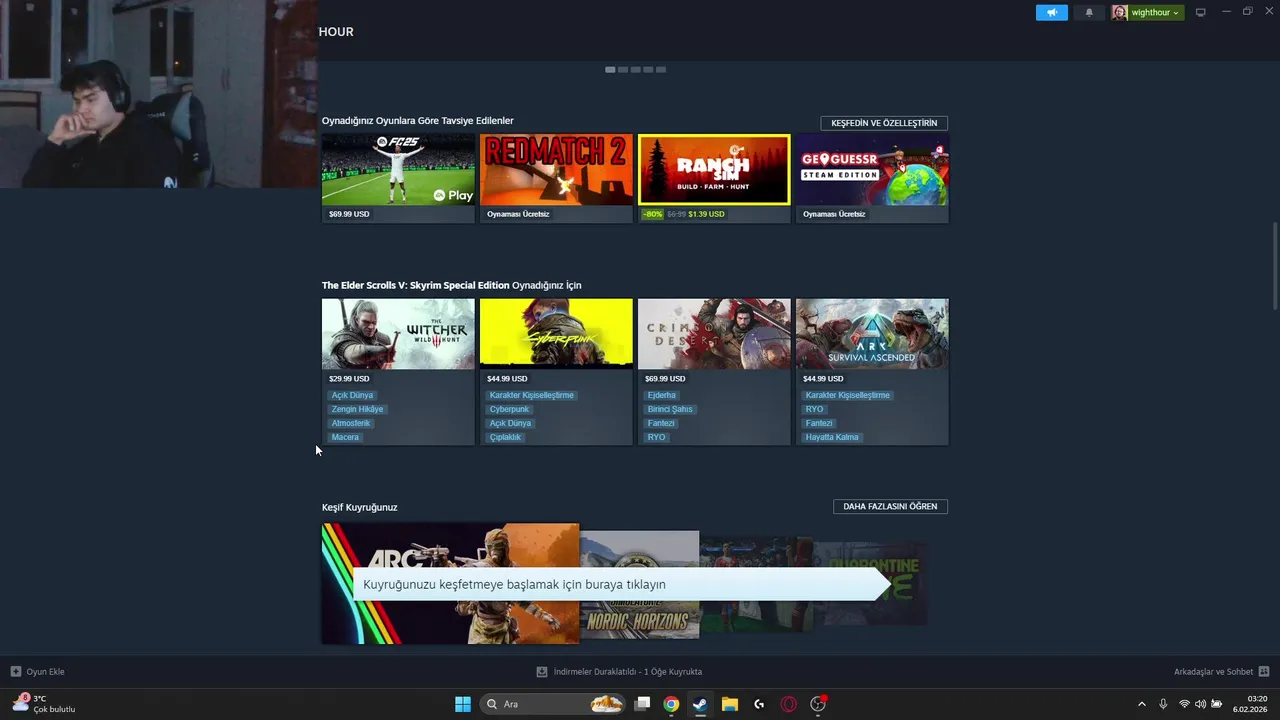Open the Redmatch 2 game card
Viewport: 1280px width, 720px height.
point(556,178)
